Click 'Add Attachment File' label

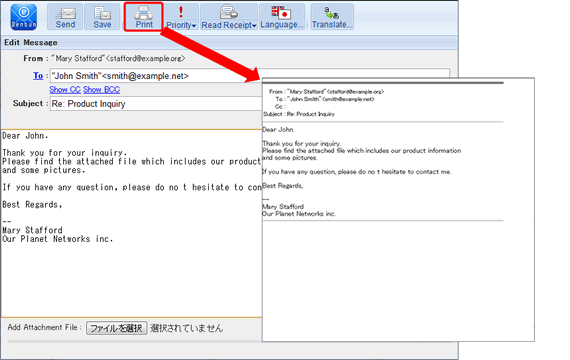tap(42, 327)
